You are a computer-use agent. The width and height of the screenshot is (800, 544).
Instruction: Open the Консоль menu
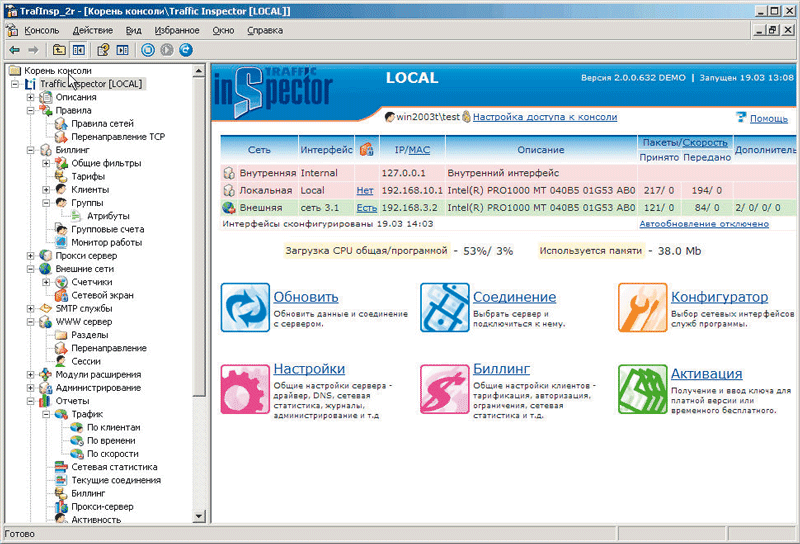(x=41, y=31)
